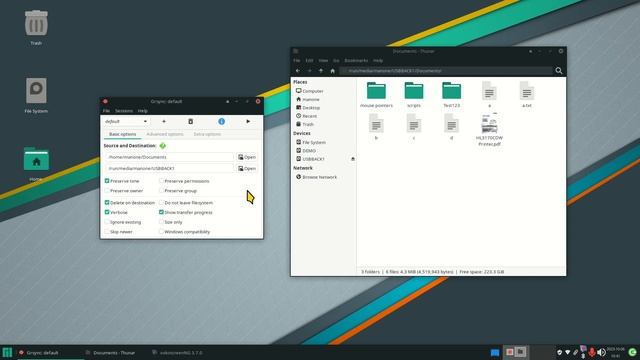The height and width of the screenshot is (360, 640).
Task: Select the mouse pointers folder icon
Action: click(x=376, y=91)
